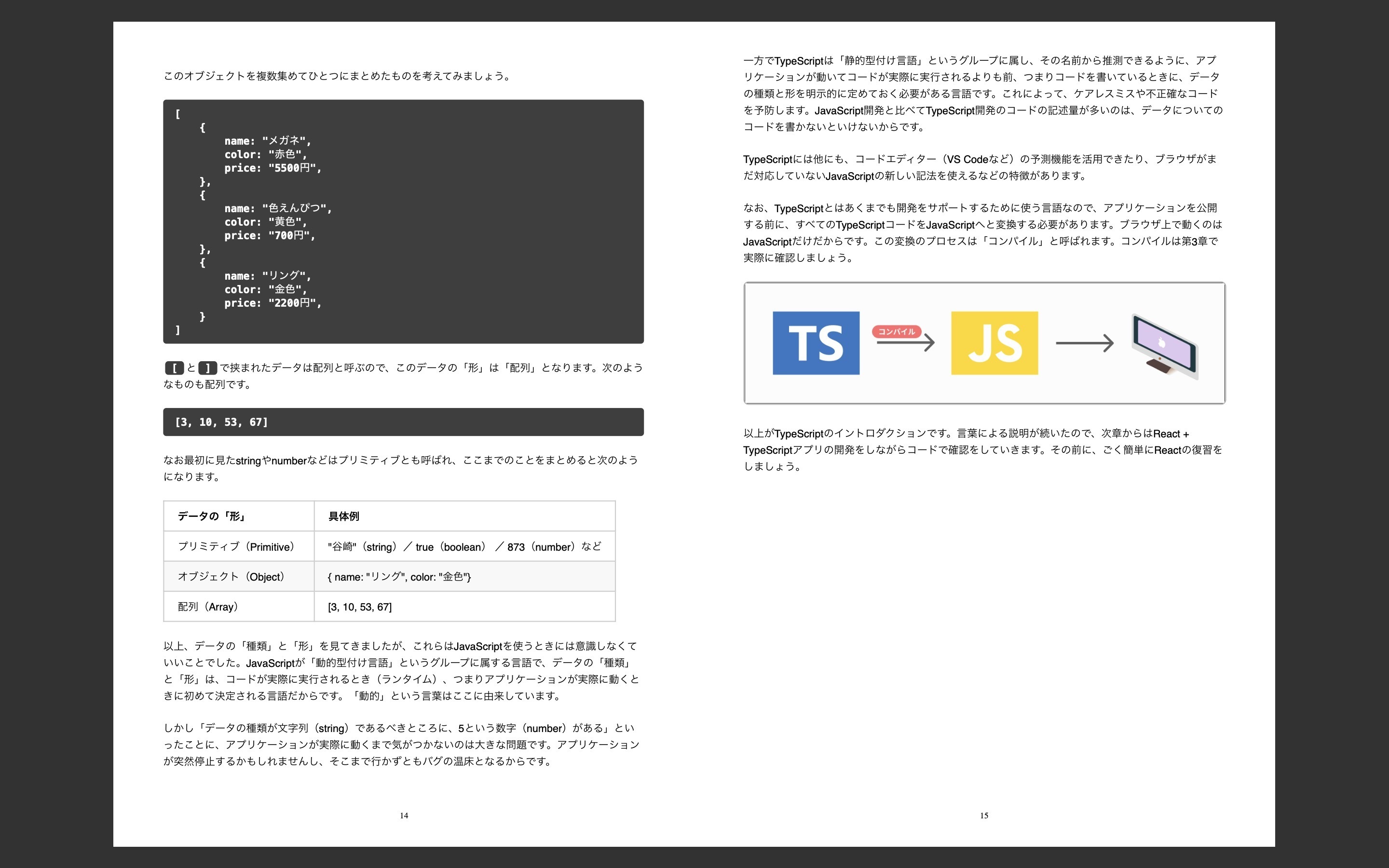Select the JS logo in the compile diagram
1389x868 pixels.
(x=994, y=343)
